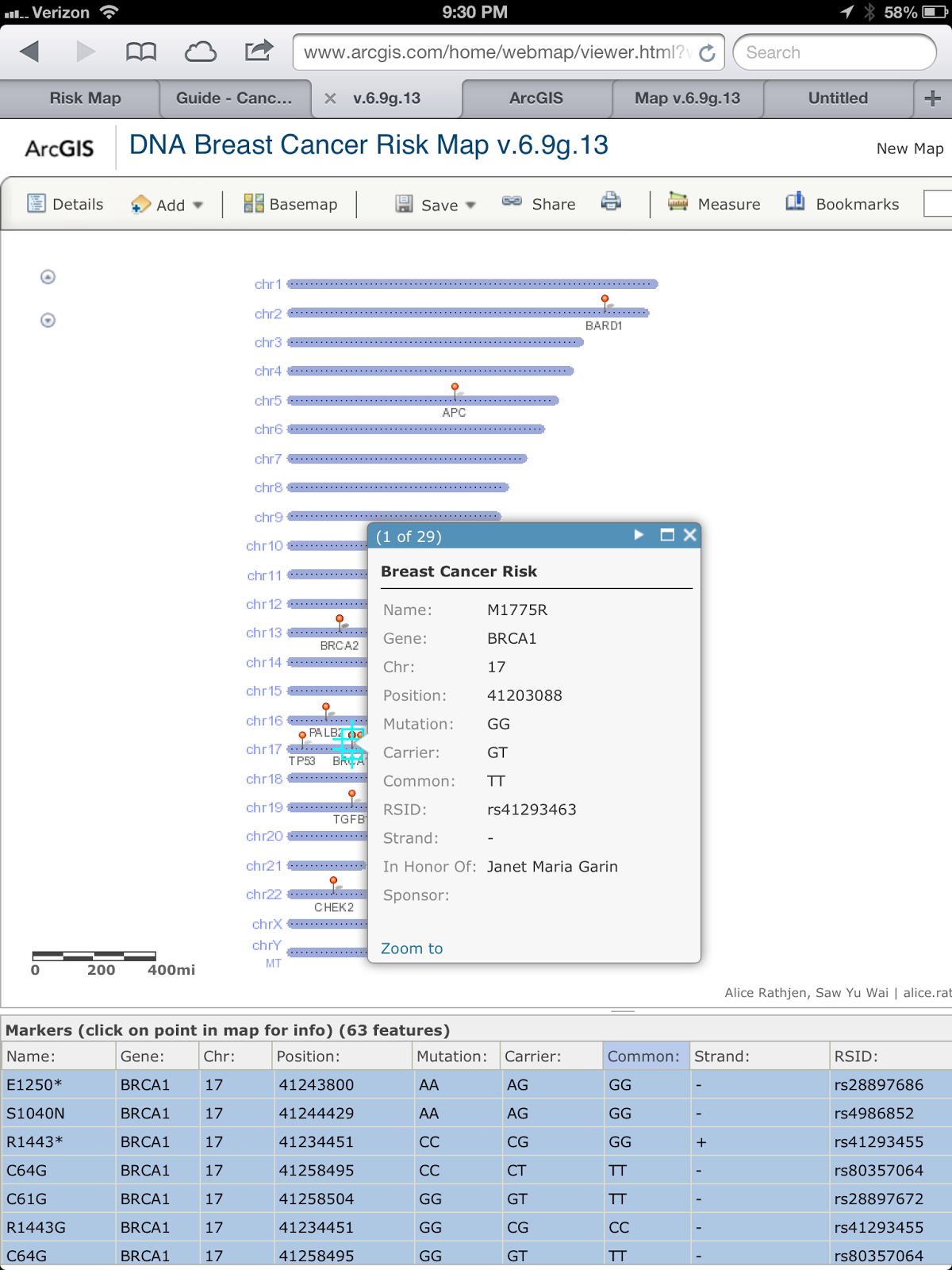Select the active v.6.9g.13 tab
This screenshot has height=1270, width=952.
[x=387, y=98]
